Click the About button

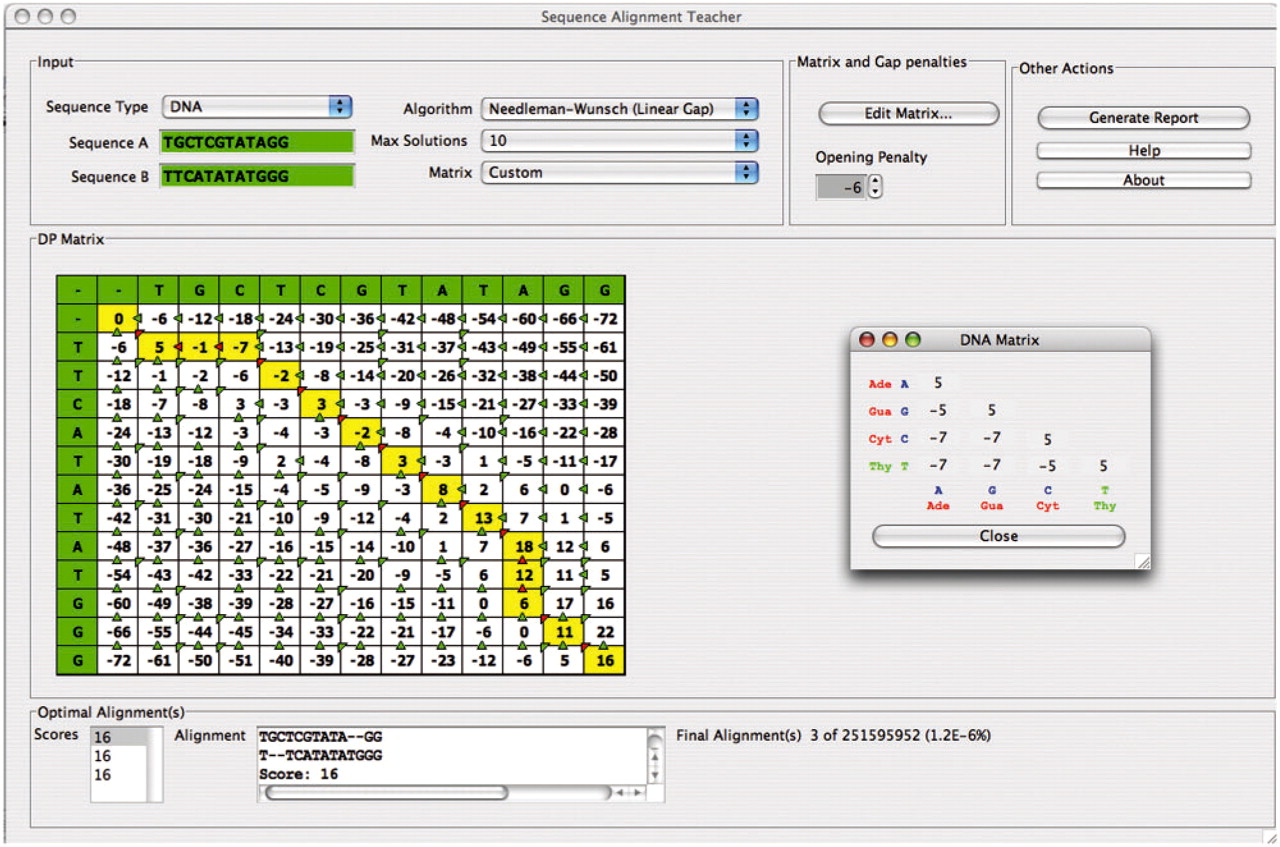(x=1142, y=180)
